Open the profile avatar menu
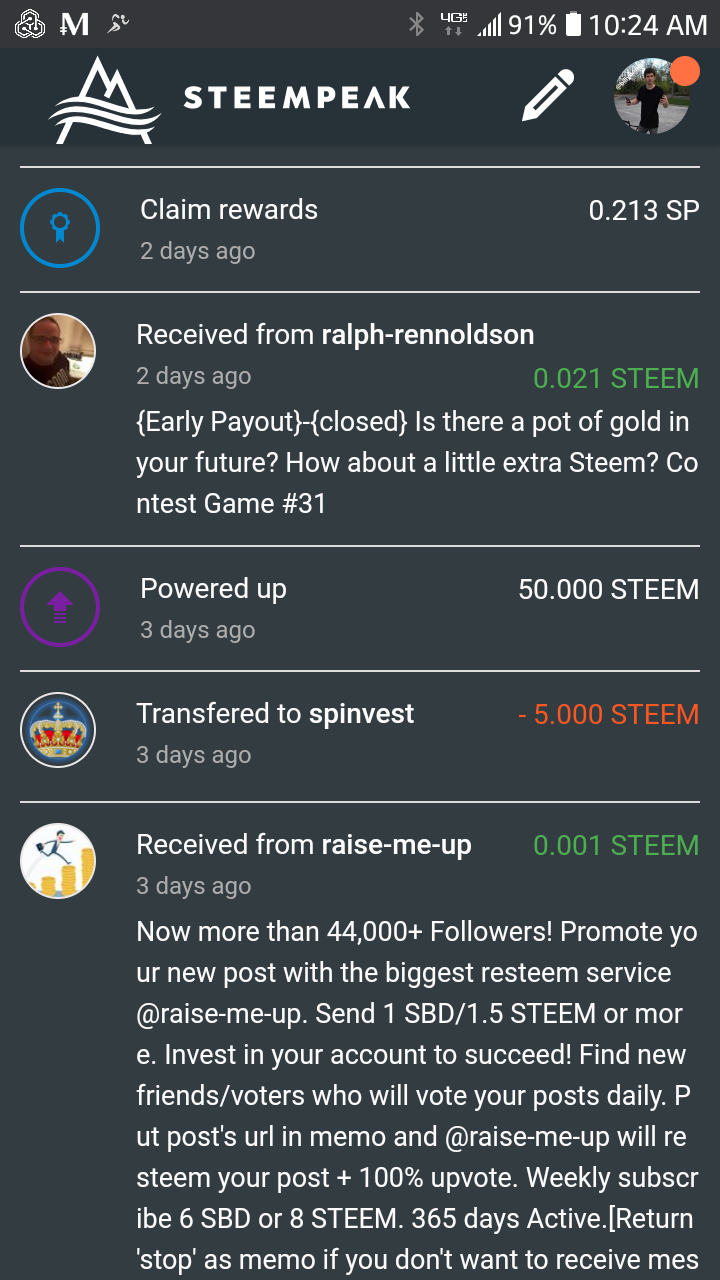This screenshot has width=720, height=1280. (651, 96)
